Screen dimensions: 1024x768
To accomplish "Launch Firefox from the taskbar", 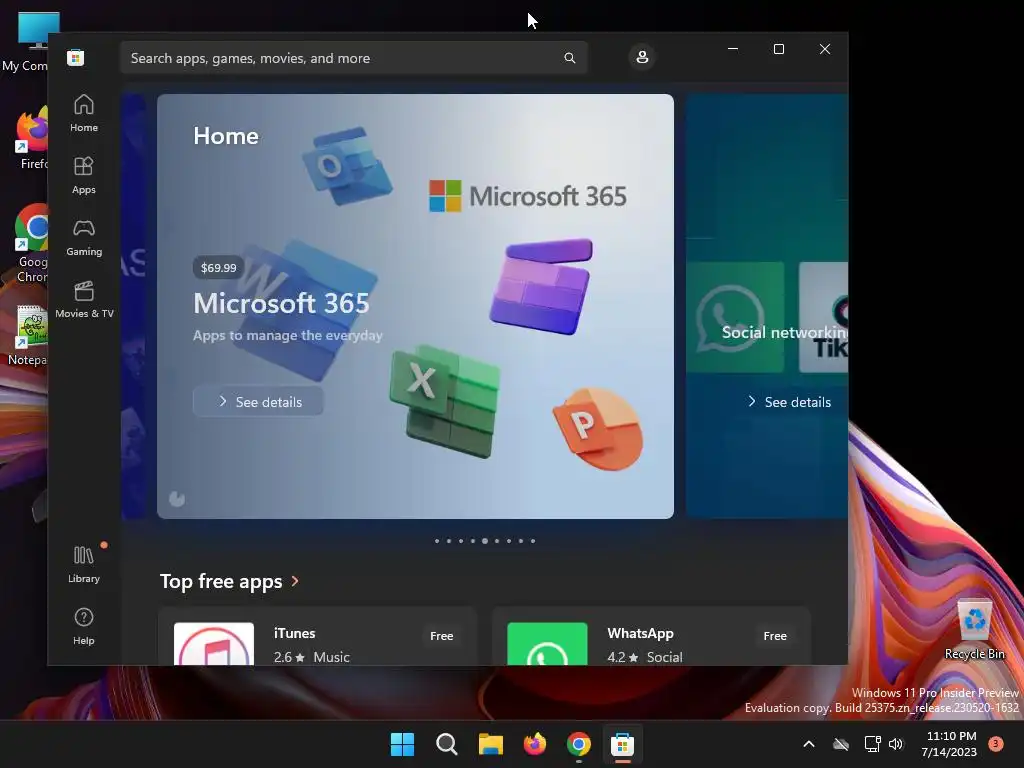I will [x=535, y=744].
